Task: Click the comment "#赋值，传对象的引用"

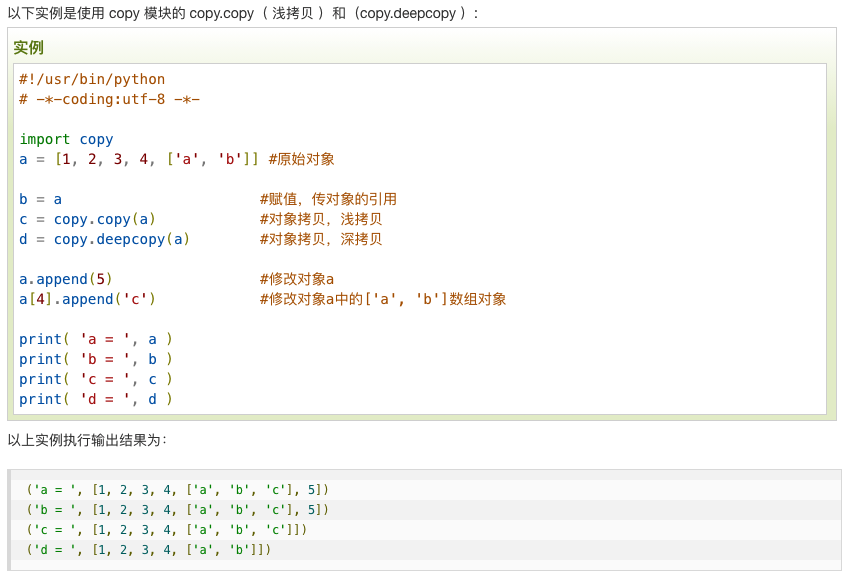Action: (328, 199)
